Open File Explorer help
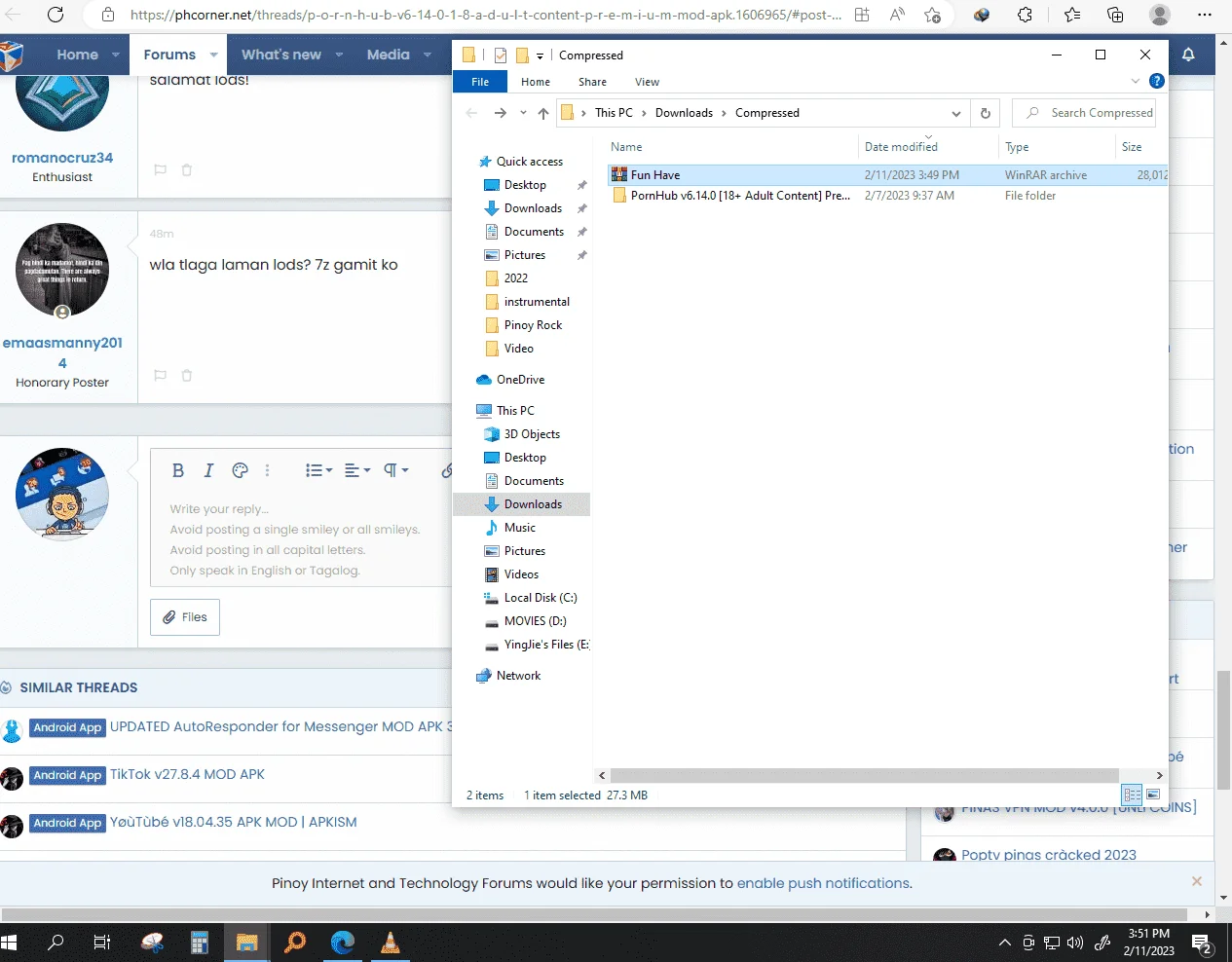The width and height of the screenshot is (1232, 962). [x=1156, y=81]
